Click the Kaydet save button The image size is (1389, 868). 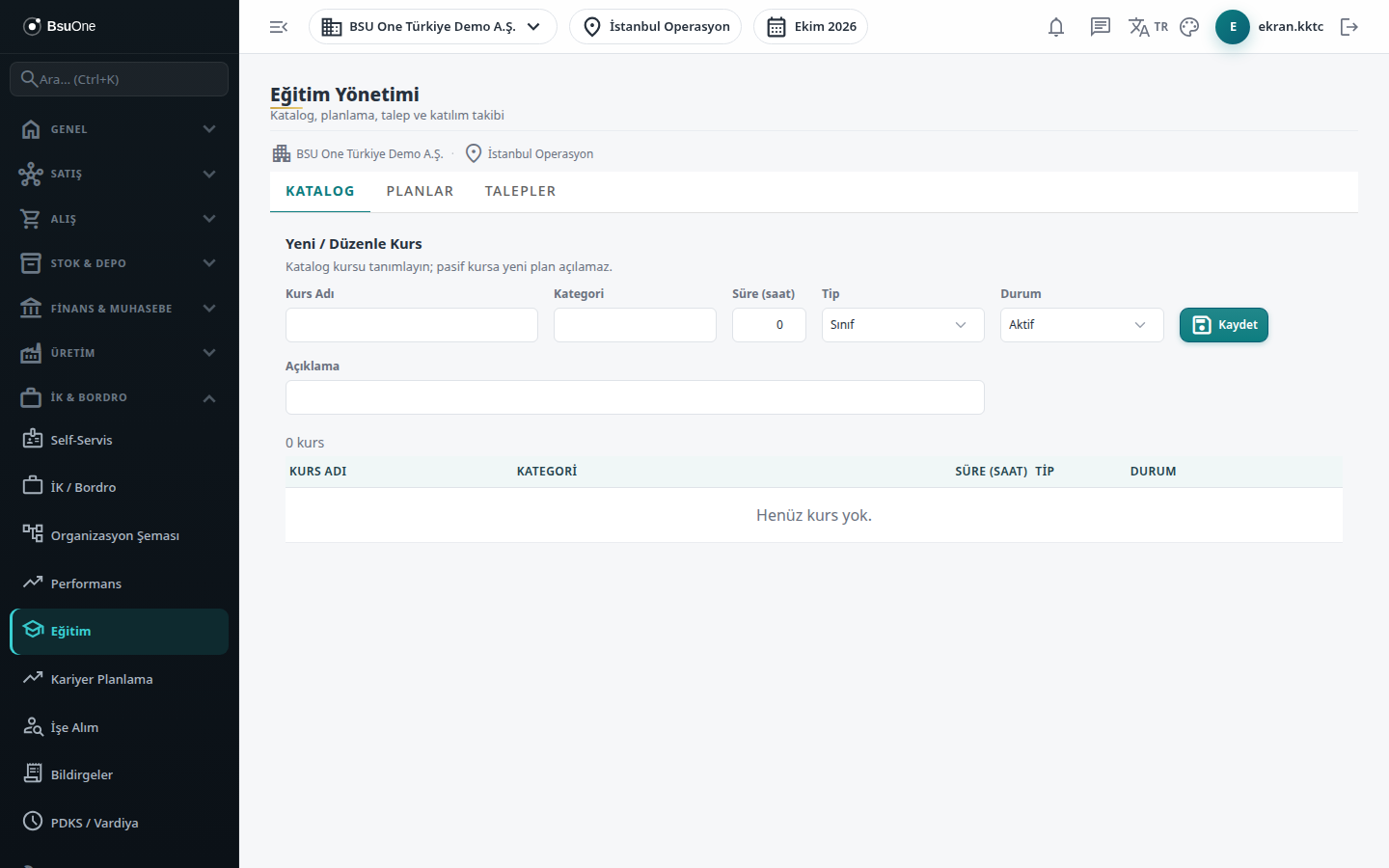[x=1224, y=325]
